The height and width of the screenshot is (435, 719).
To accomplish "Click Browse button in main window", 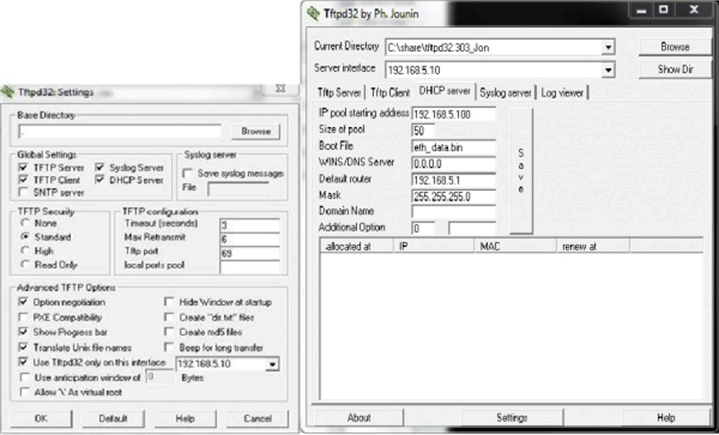I will (x=675, y=46).
